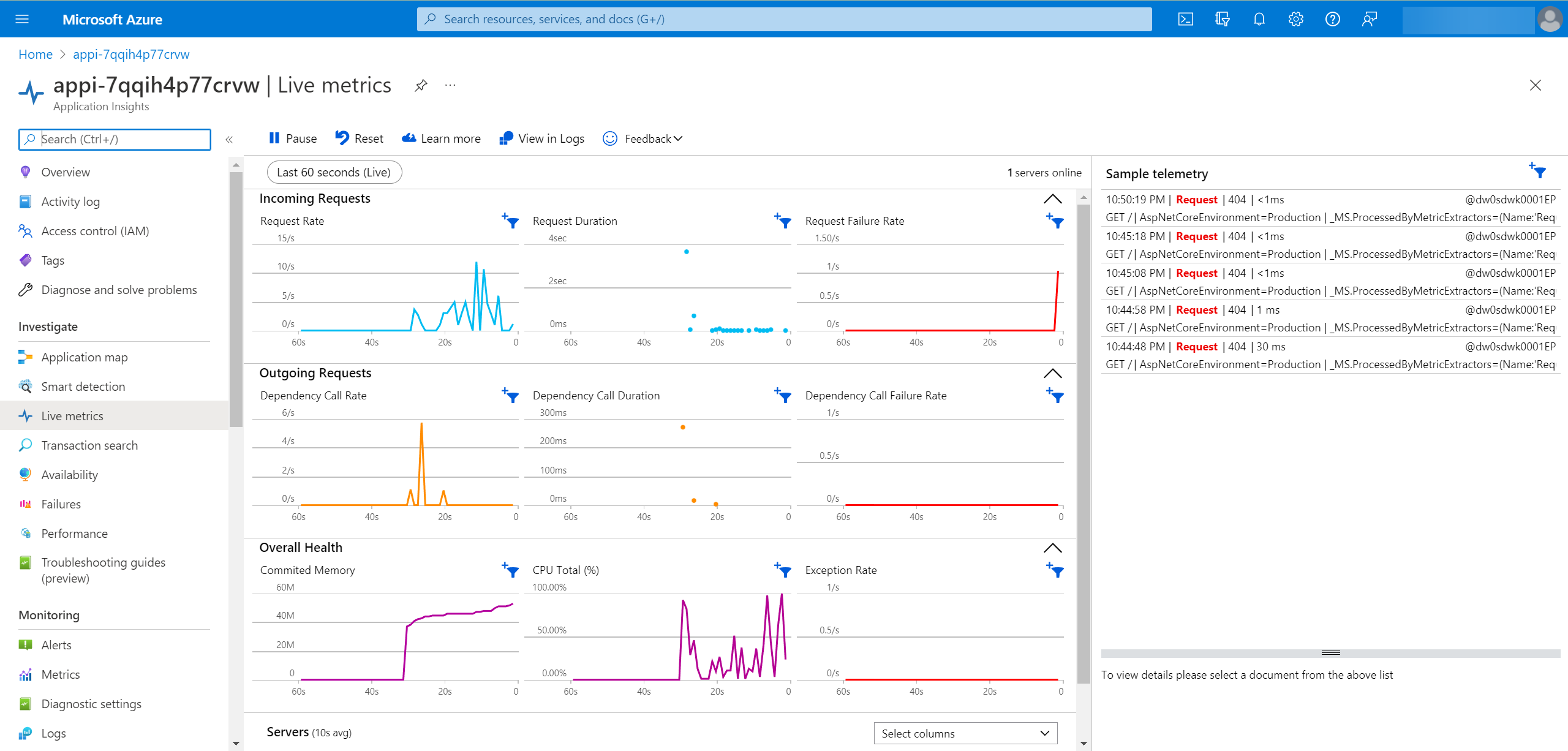This screenshot has height=751, width=1568.
Task: Select the 10:50:19 PM telemetry request
Action: pos(1330,208)
